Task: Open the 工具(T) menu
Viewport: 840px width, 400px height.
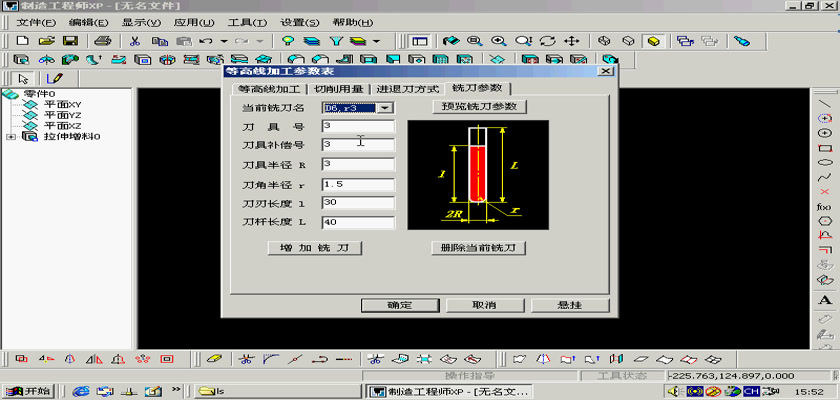Action: pyautogui.click(x=247, y=22)
